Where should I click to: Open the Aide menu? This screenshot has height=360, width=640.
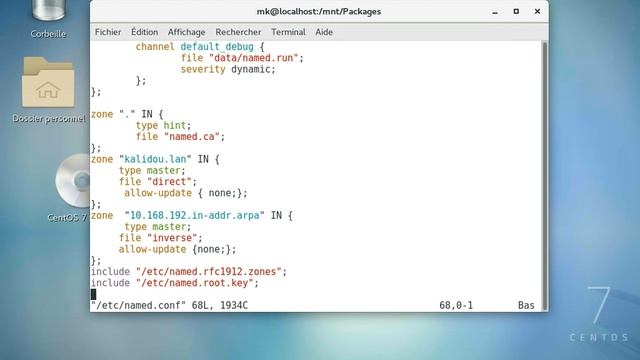coord(324,32)
